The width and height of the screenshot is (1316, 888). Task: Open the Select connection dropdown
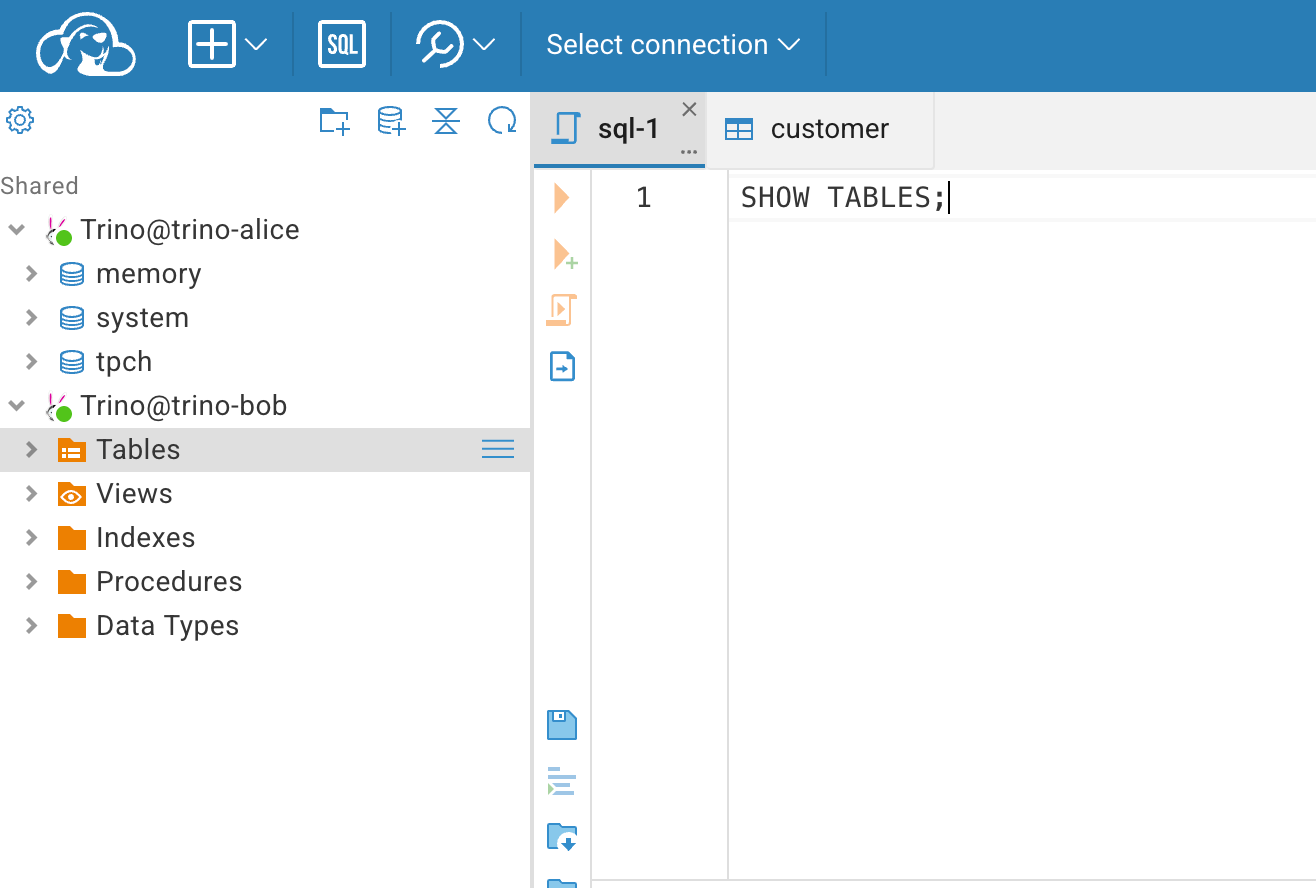[673, 45]
